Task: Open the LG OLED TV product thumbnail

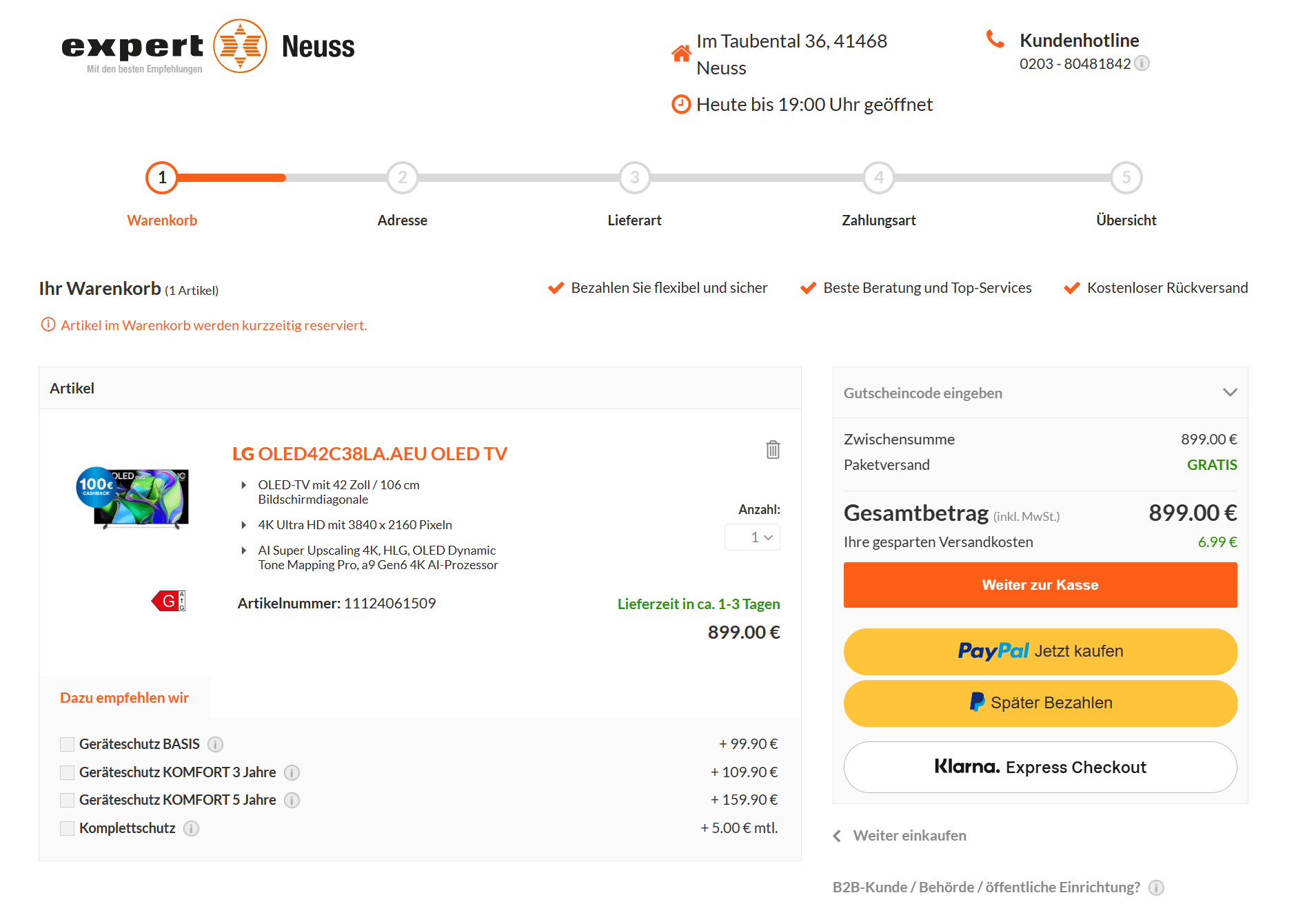Action: (133, 497)
